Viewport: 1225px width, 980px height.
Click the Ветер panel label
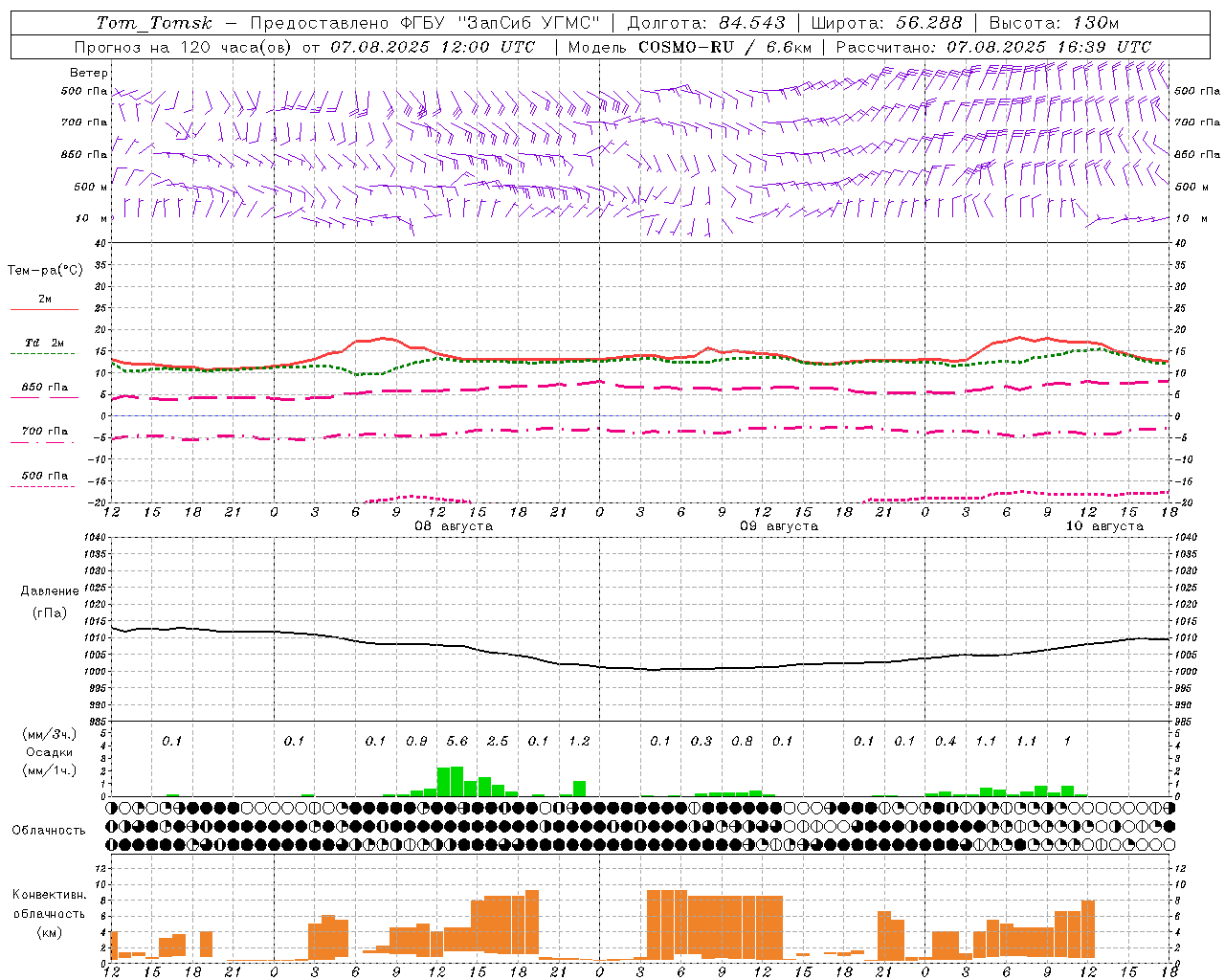pos(89,73)
